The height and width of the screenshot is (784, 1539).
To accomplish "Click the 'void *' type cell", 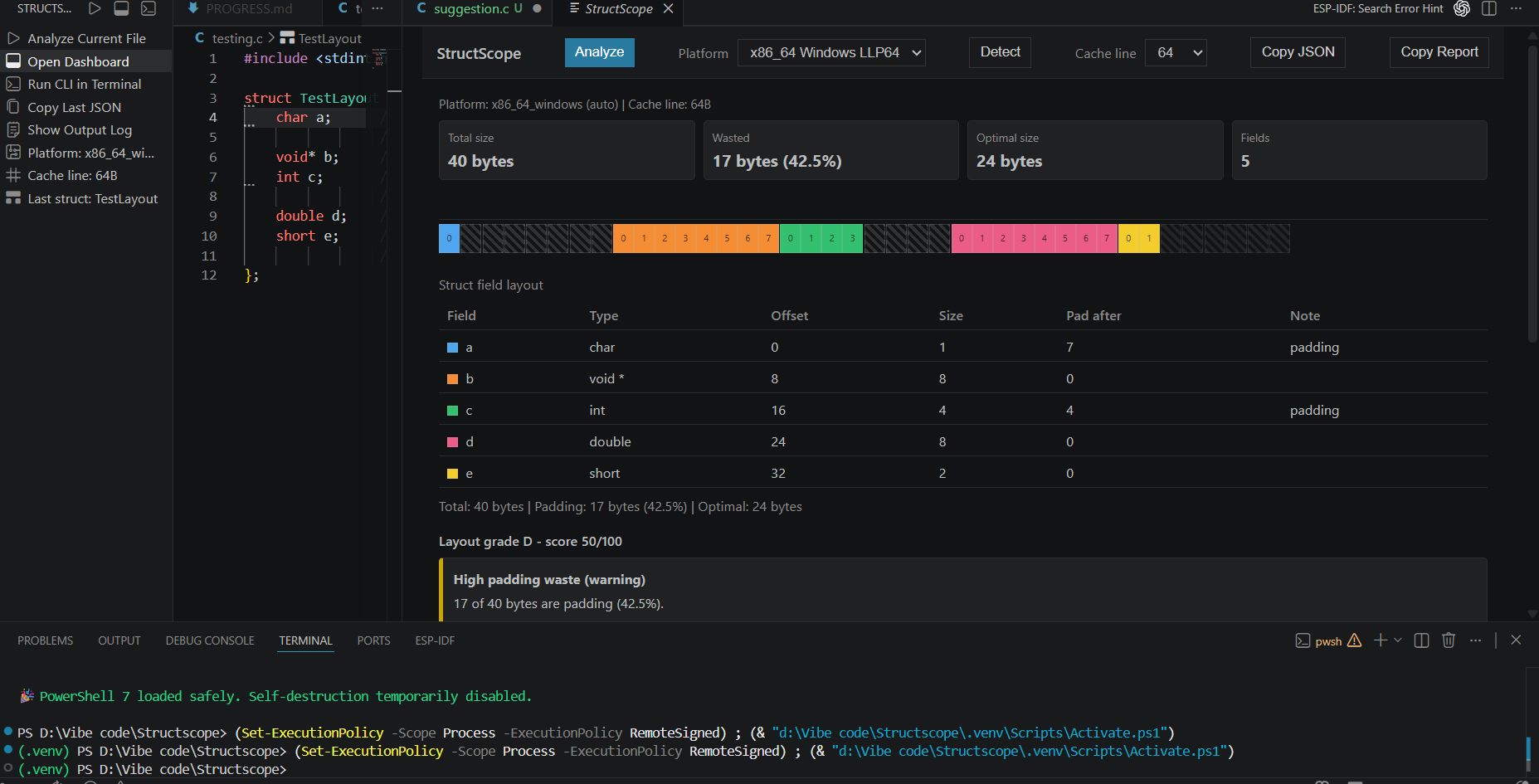I will click(x=606, y=379).
